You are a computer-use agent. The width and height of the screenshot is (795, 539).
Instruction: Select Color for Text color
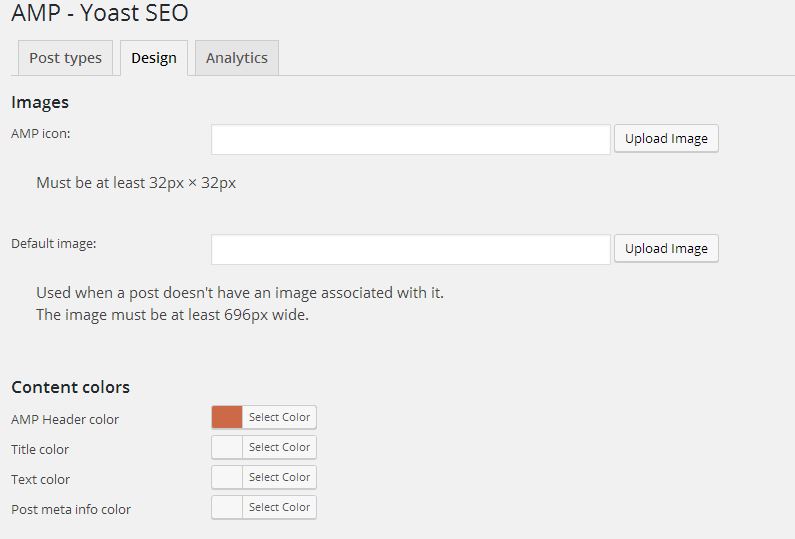(x=279, y=477)
